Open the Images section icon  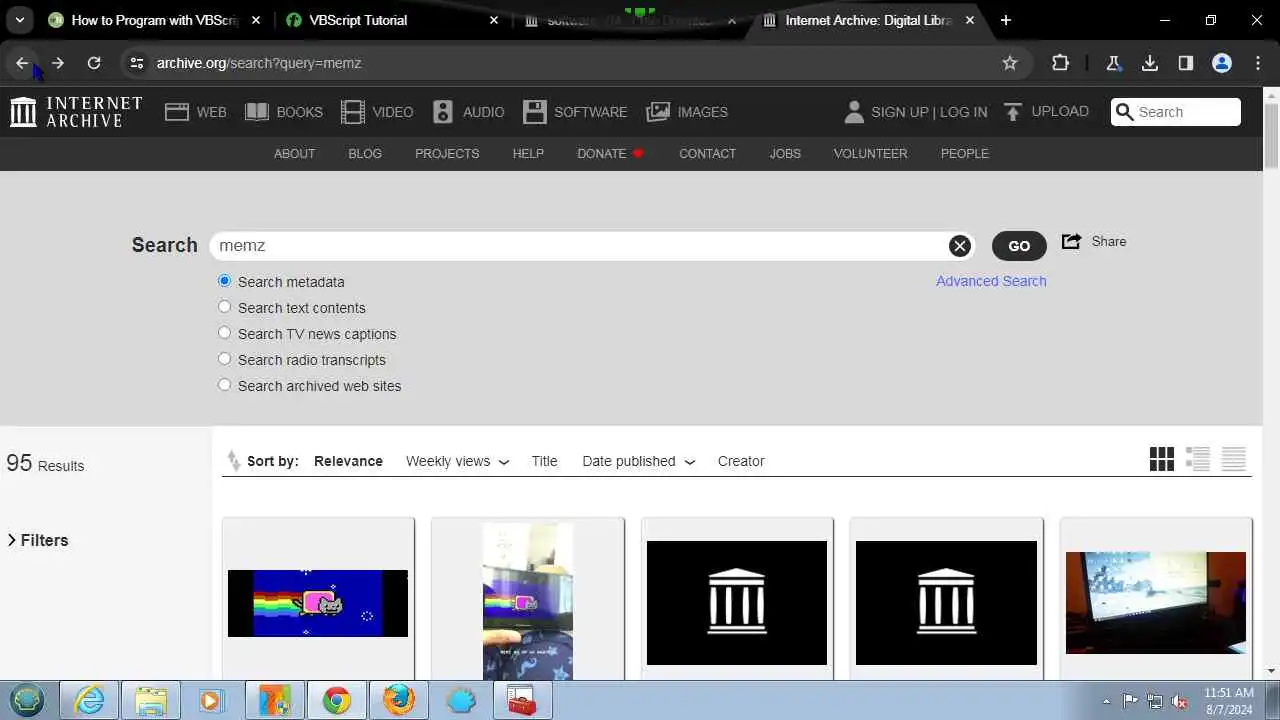[658, 112]
